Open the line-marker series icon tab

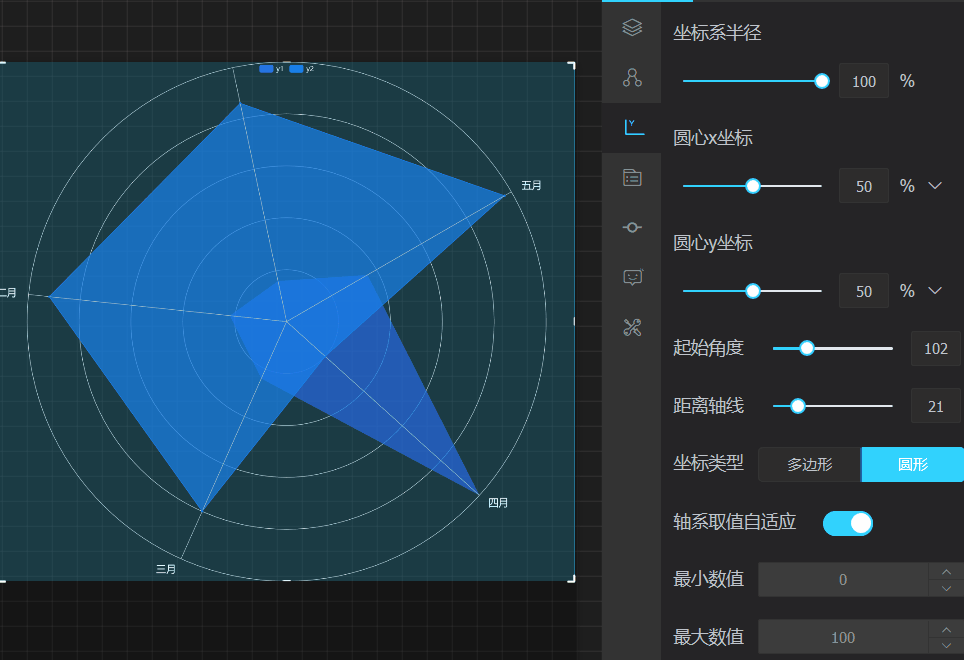pos(632,227)
